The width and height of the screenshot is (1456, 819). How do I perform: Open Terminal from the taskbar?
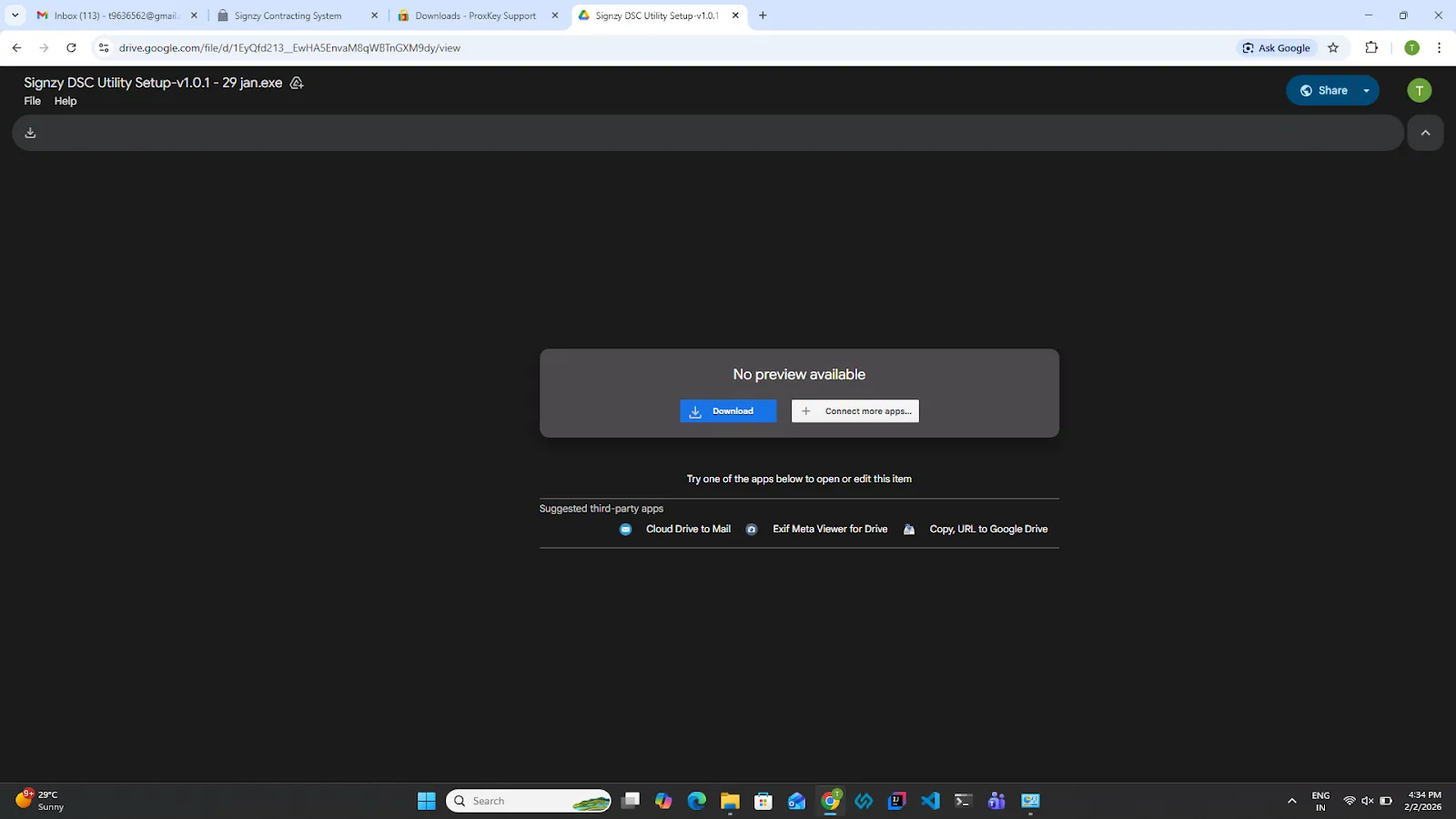tap(963, 801)
